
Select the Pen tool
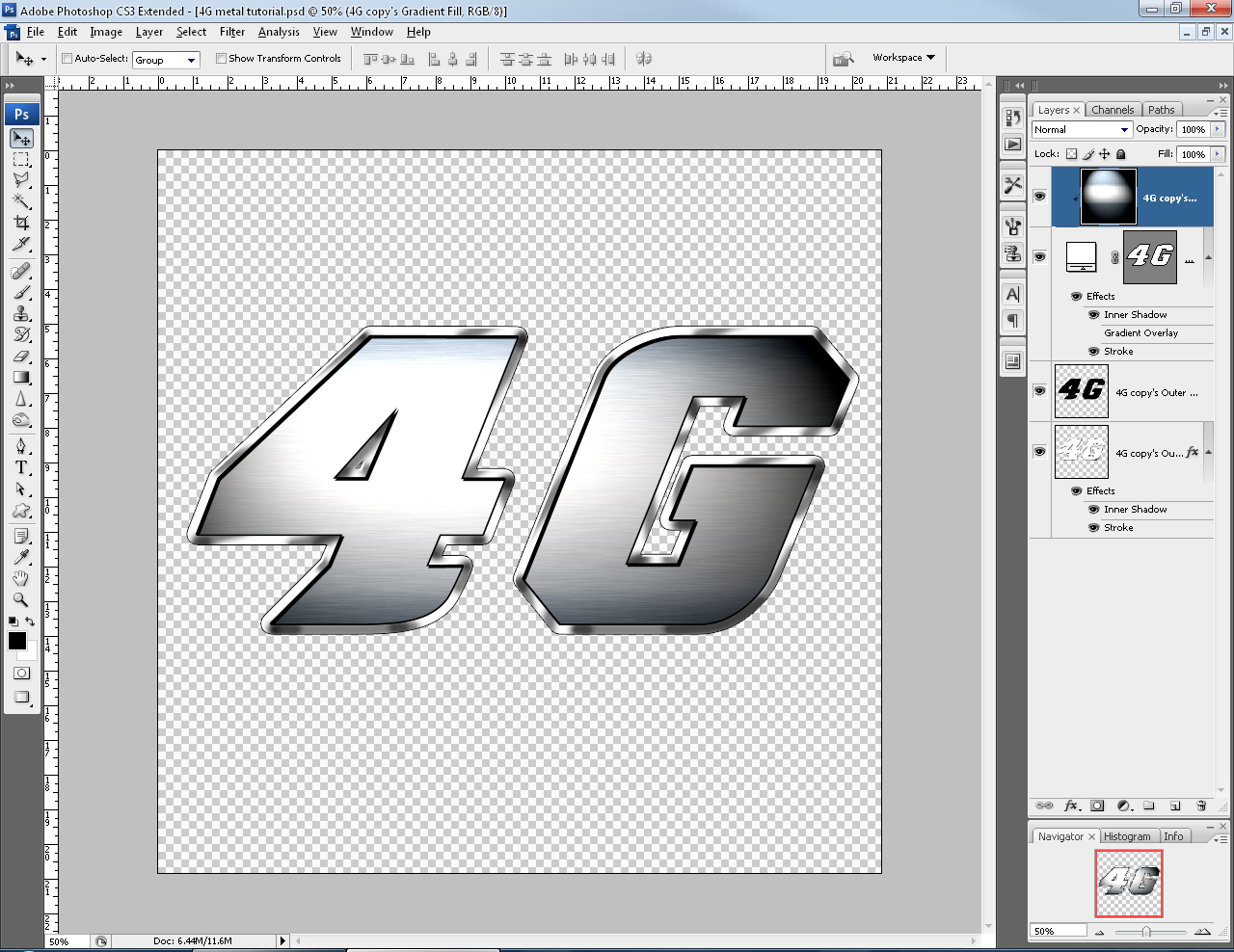click(x=21, y=446)
